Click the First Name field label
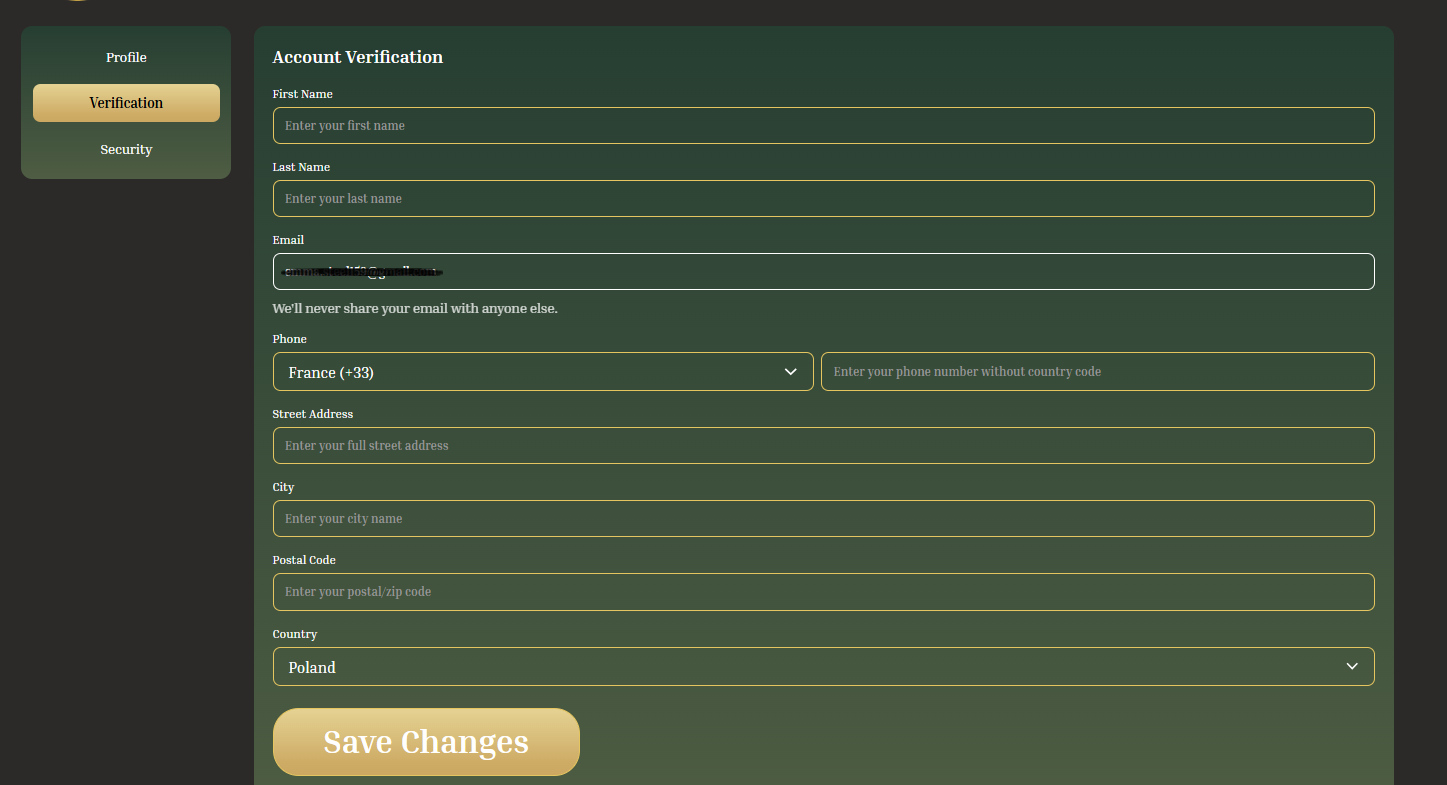 [x=302, y=94]
